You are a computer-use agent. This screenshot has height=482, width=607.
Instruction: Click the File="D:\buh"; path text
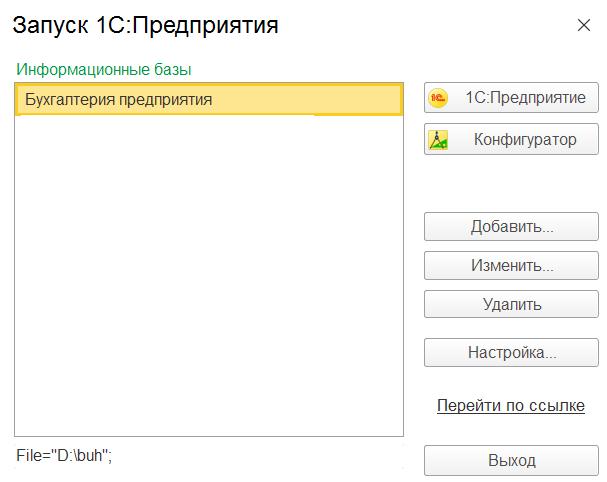(x=70, y=455)
